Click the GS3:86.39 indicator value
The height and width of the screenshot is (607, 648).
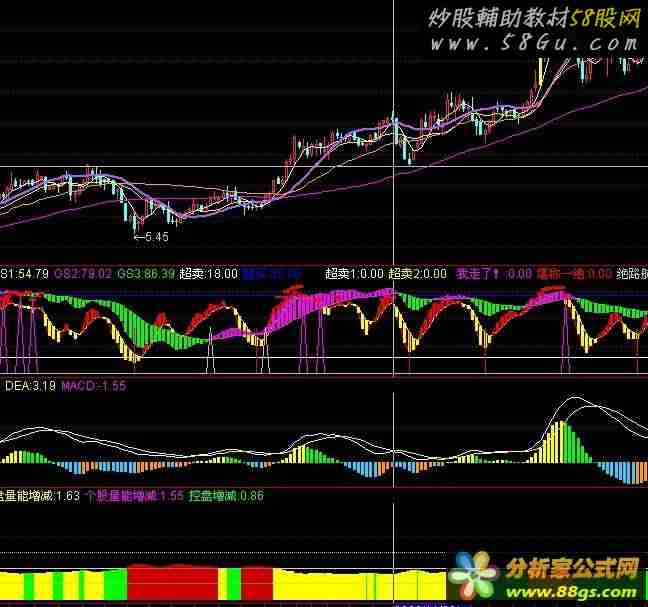click(146, 274)
